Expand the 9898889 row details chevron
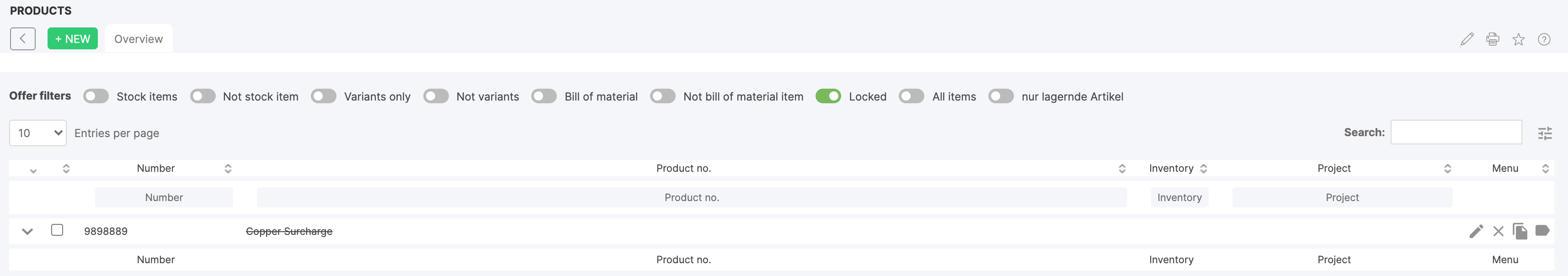Viewport: 1568px width, 276px height. [27, 231]
